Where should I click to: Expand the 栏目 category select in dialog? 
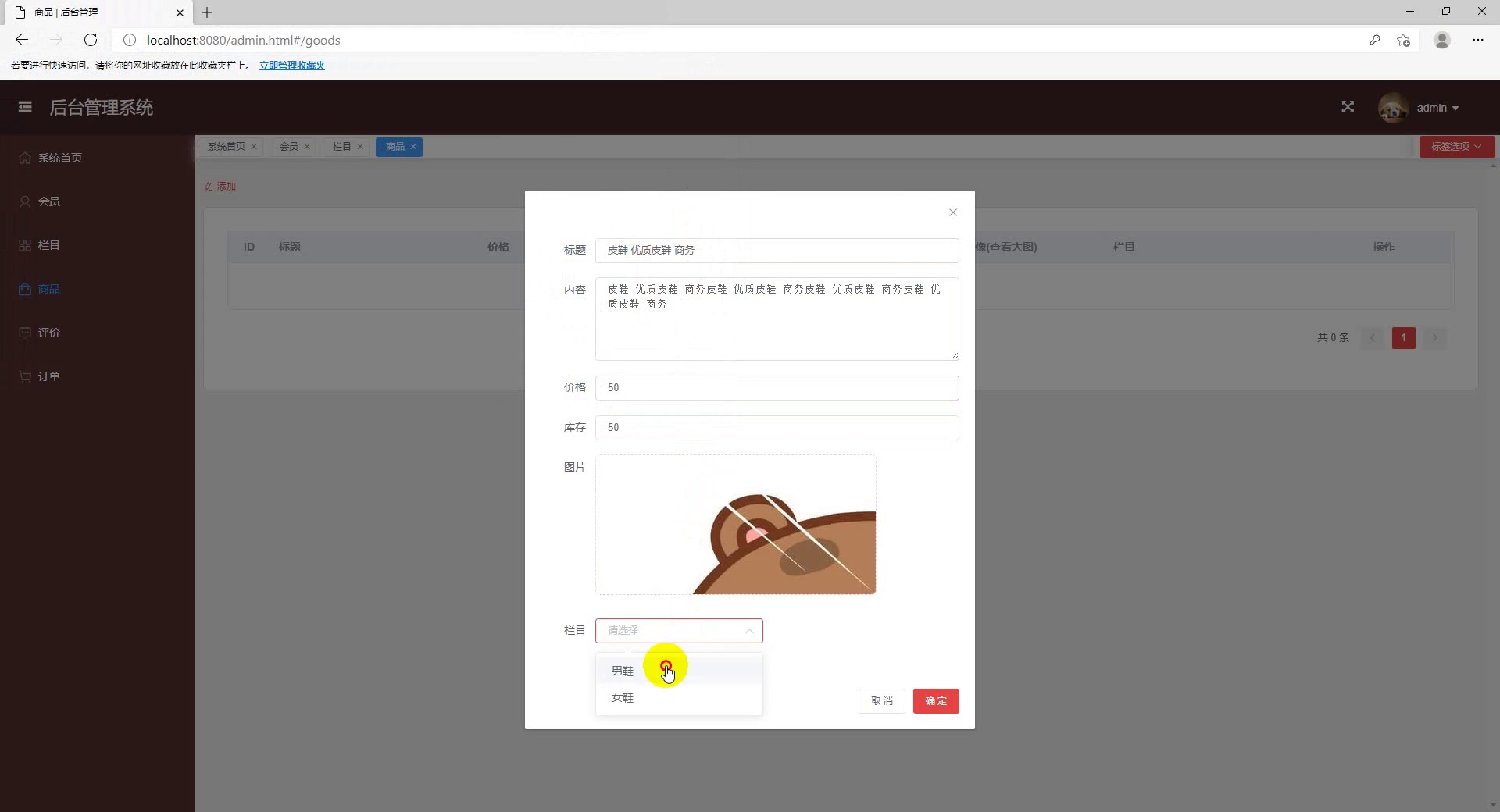pyautogui.click(x=678, y=630)
